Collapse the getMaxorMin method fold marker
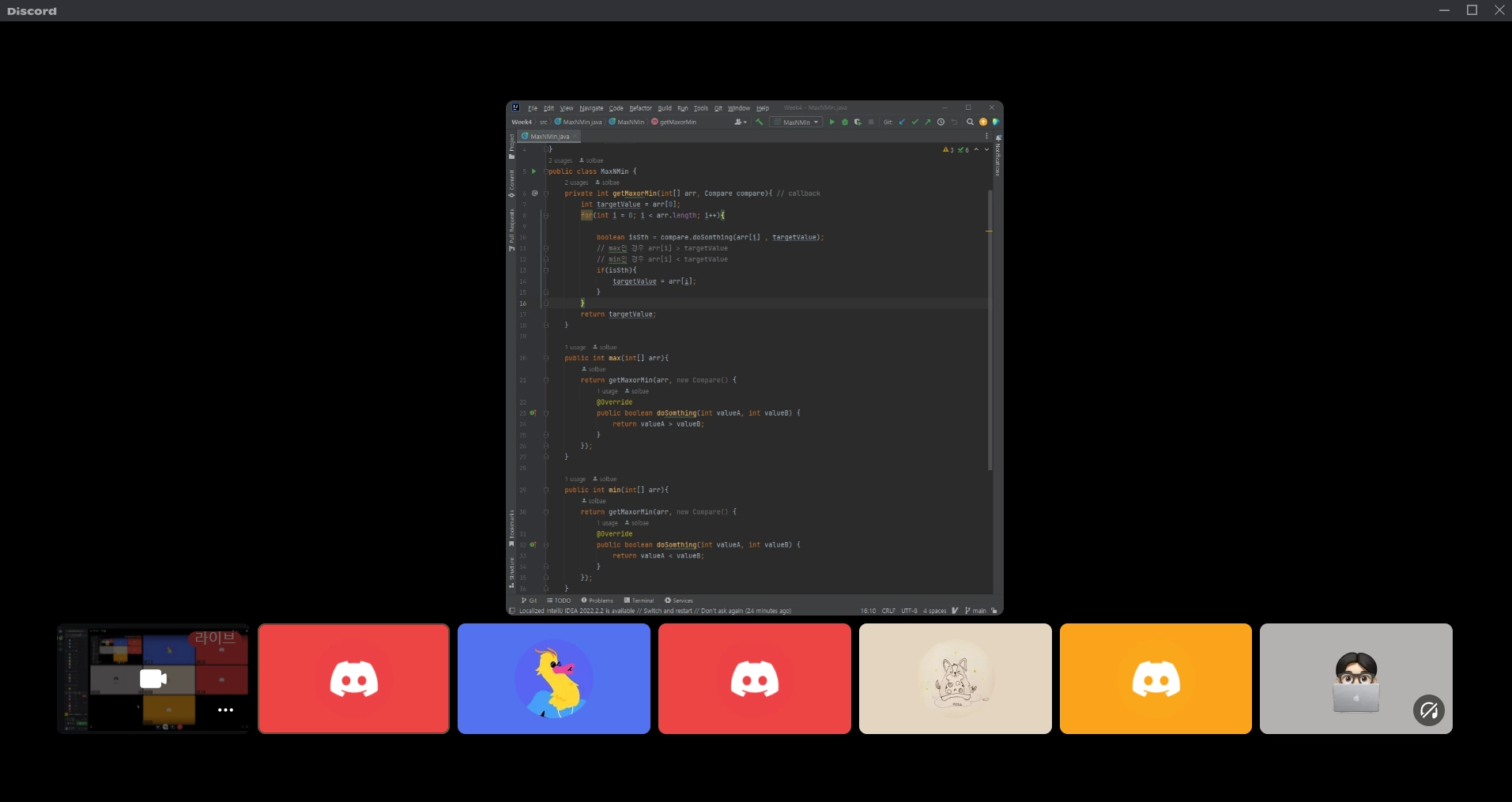 pyautogui.click(x=545, y=194)
